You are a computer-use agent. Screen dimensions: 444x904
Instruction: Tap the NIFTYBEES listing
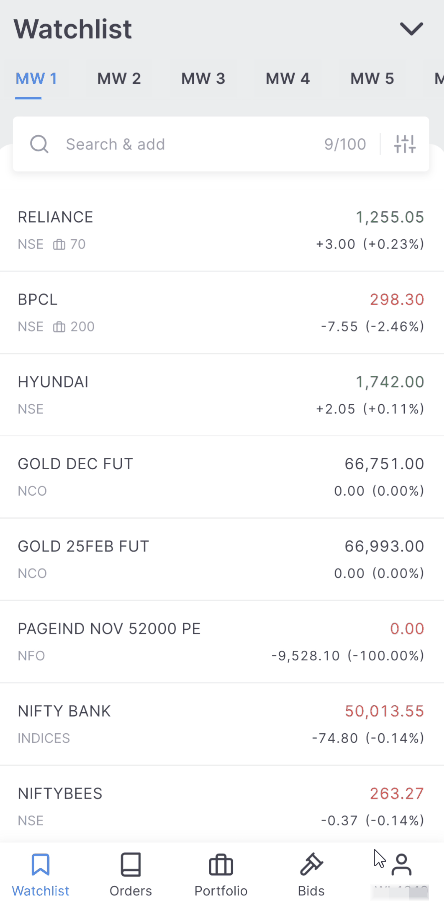(222, 806)
